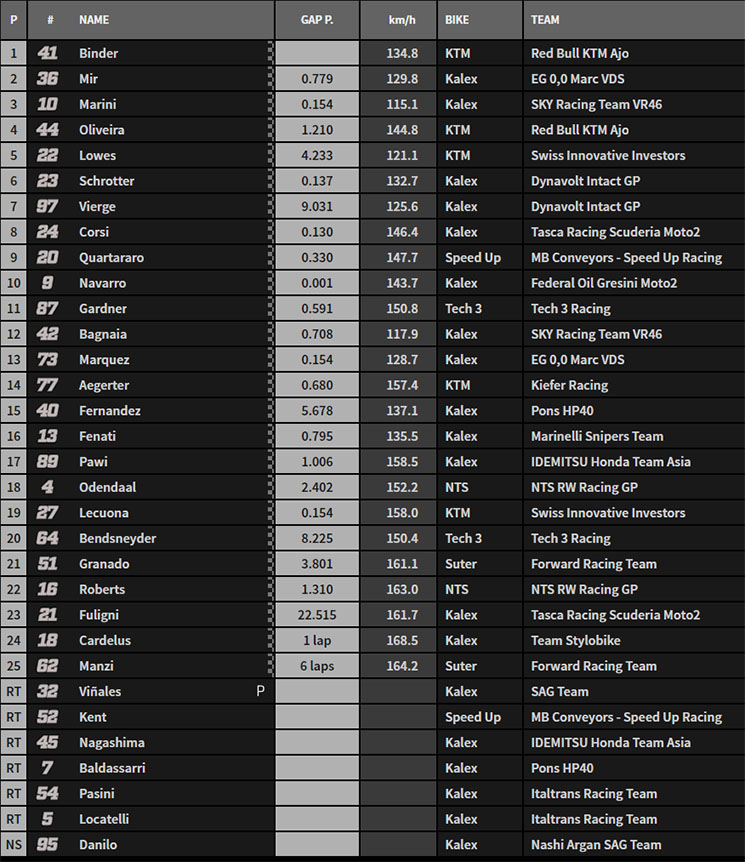The width and height of the screenshot is (745, 862).
Task: Click speed 134.8 in Binder row
Action: (x=402, y=53)
